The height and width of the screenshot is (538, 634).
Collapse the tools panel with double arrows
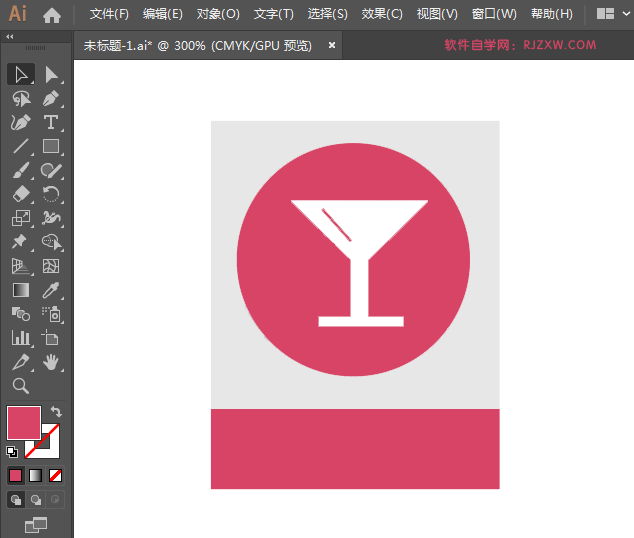tap(10, 36)
